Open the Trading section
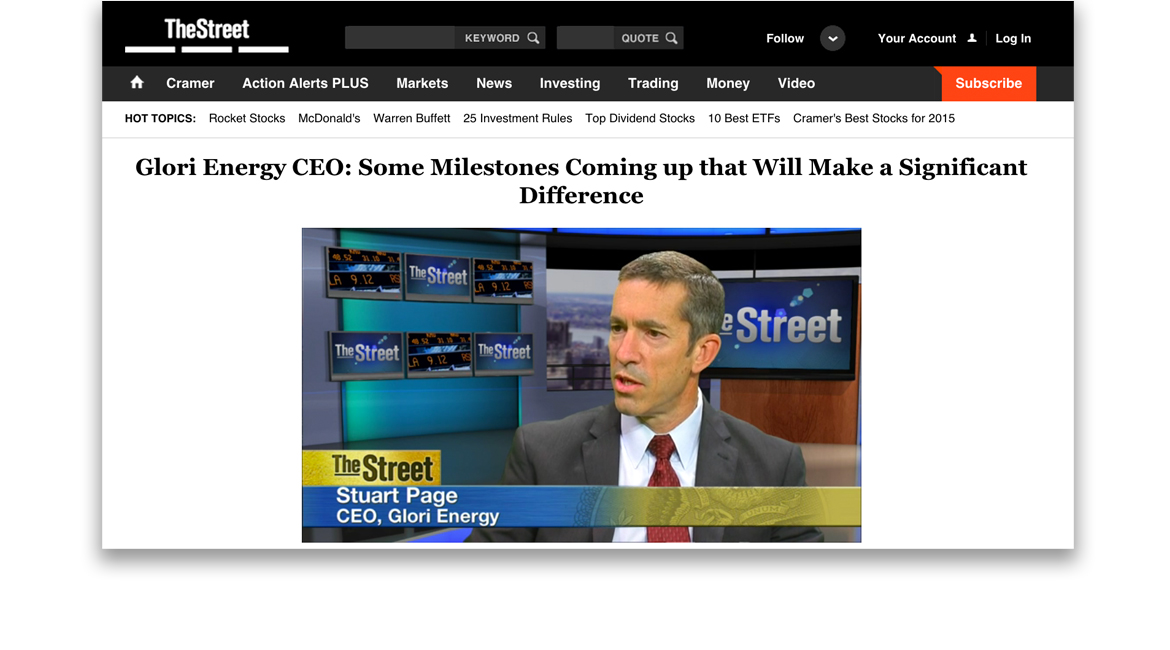This screenshot has height=650, width=1170. point(653,84)
